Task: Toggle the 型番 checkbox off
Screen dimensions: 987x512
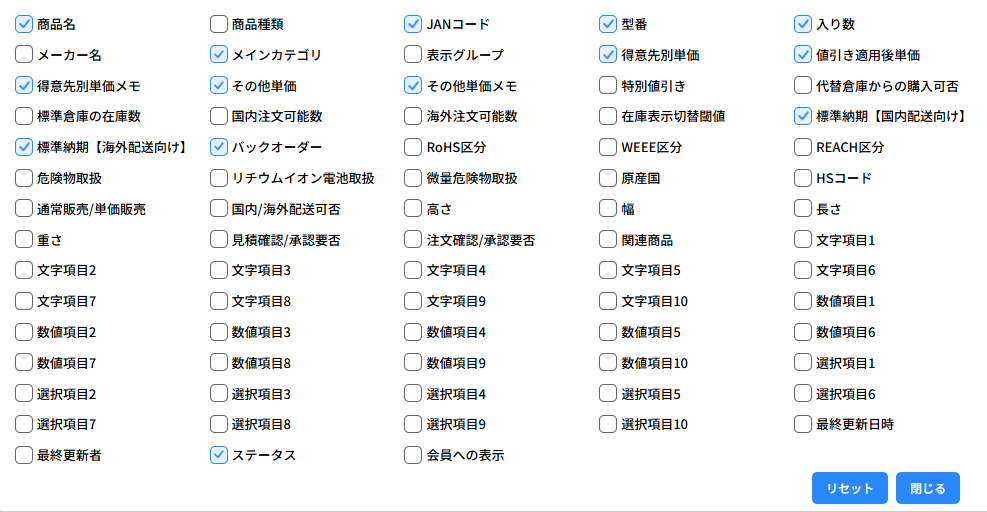Action: click(x=608, y=24)
